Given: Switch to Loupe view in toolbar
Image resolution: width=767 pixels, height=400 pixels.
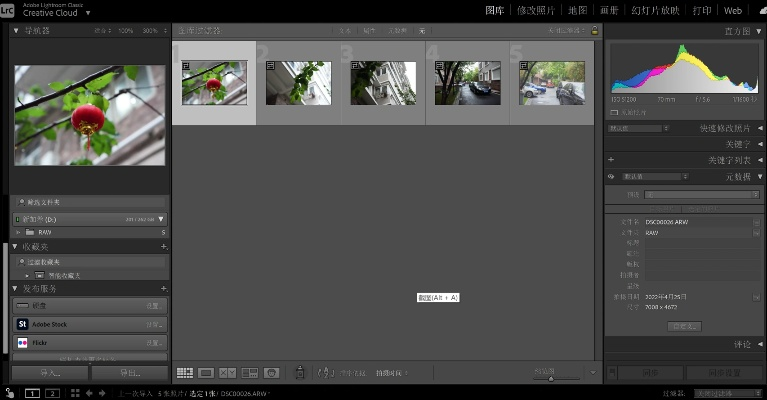Looking at the screenshot, I should point(206,372).
